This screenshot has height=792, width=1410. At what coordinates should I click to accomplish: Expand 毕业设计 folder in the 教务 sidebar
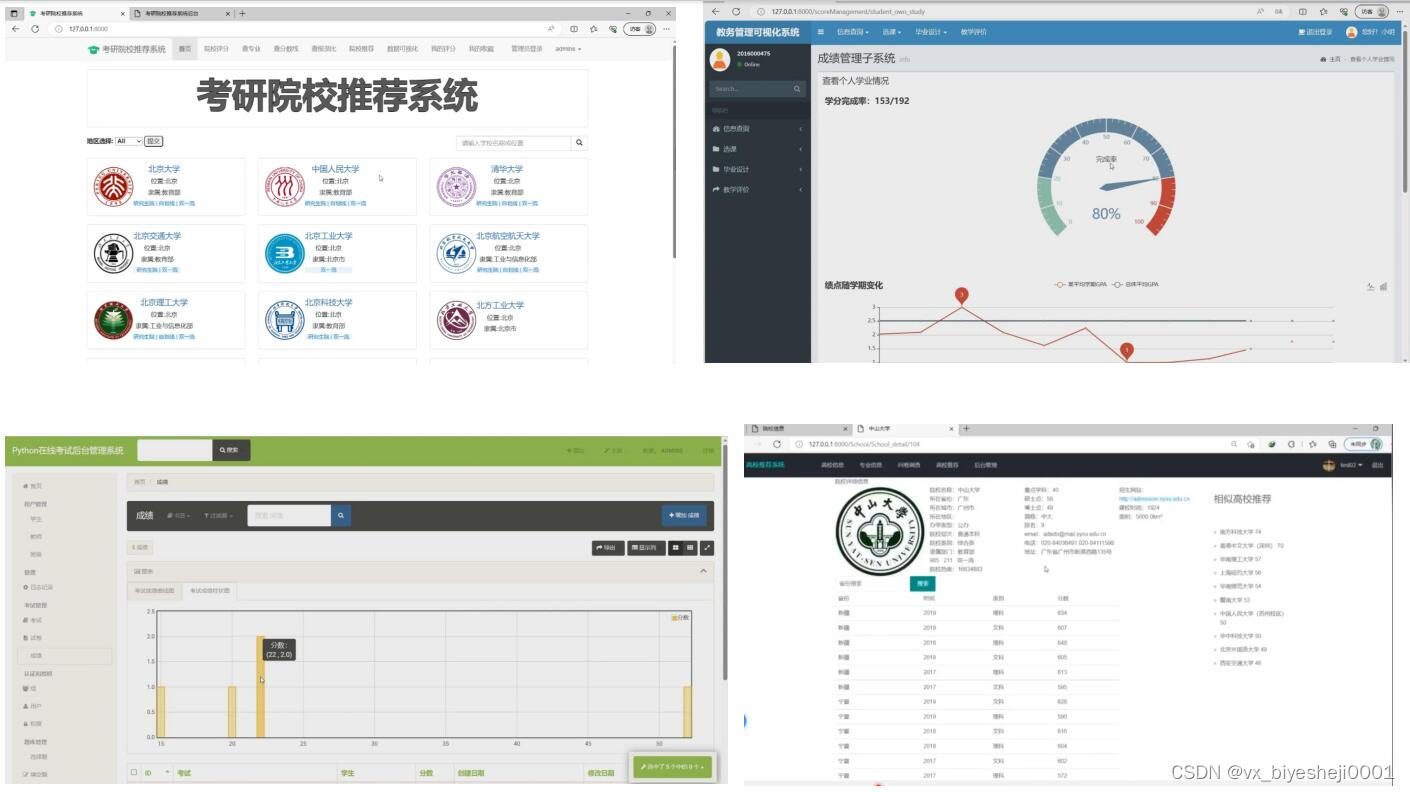click(757, 169)
